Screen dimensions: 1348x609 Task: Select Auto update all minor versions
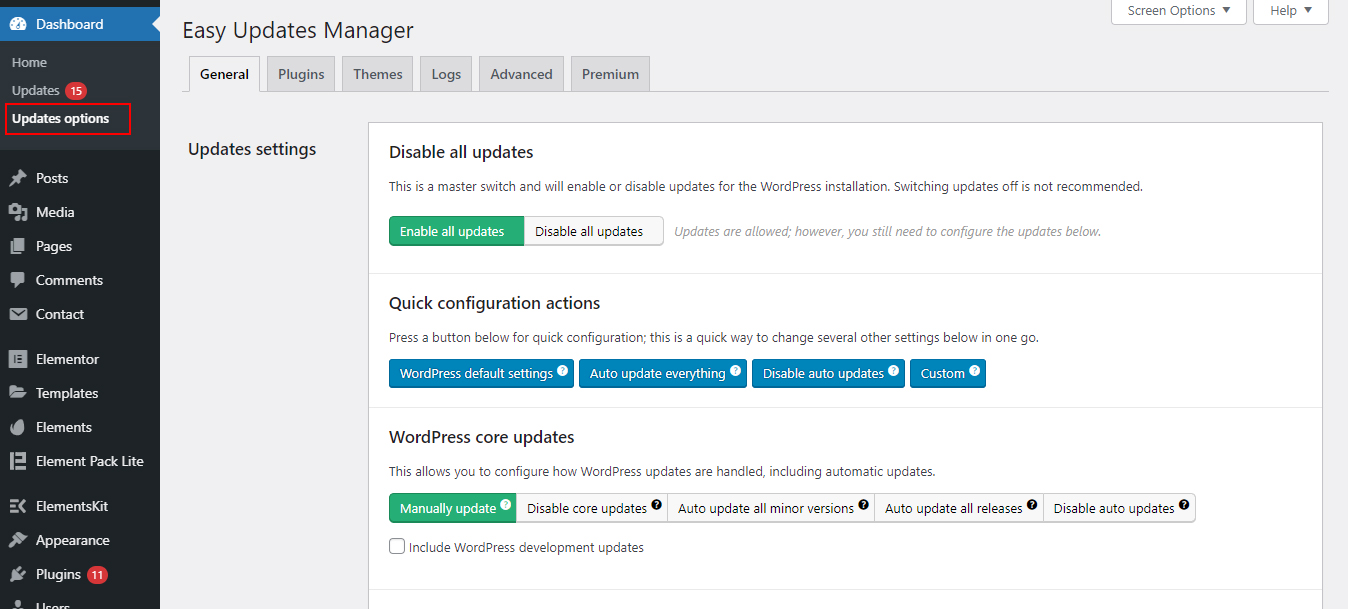click(771, 508)
